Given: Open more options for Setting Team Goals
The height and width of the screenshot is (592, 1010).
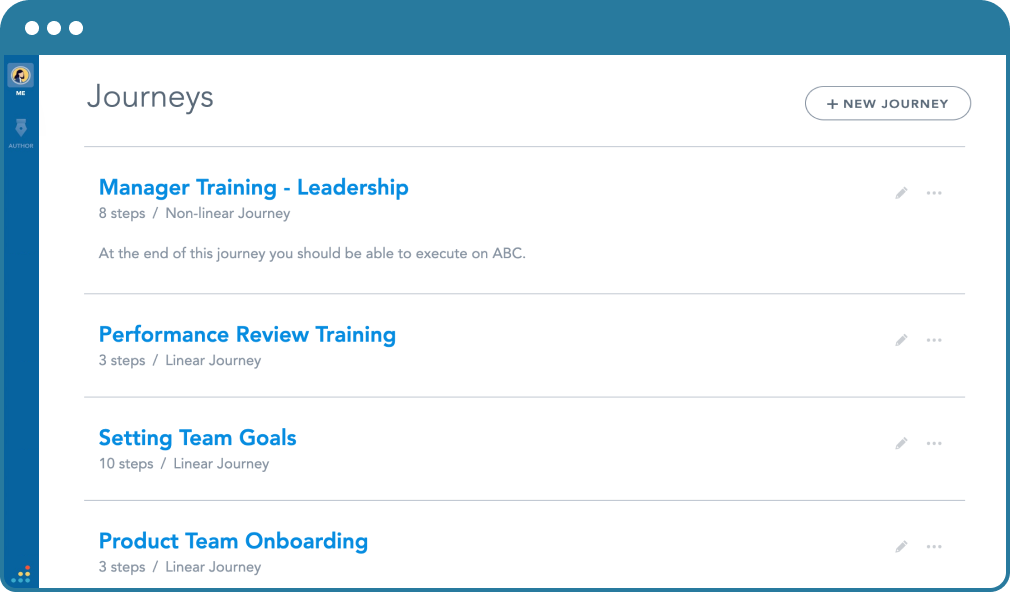Looking at the screenshot, I should tap(934, 443).
